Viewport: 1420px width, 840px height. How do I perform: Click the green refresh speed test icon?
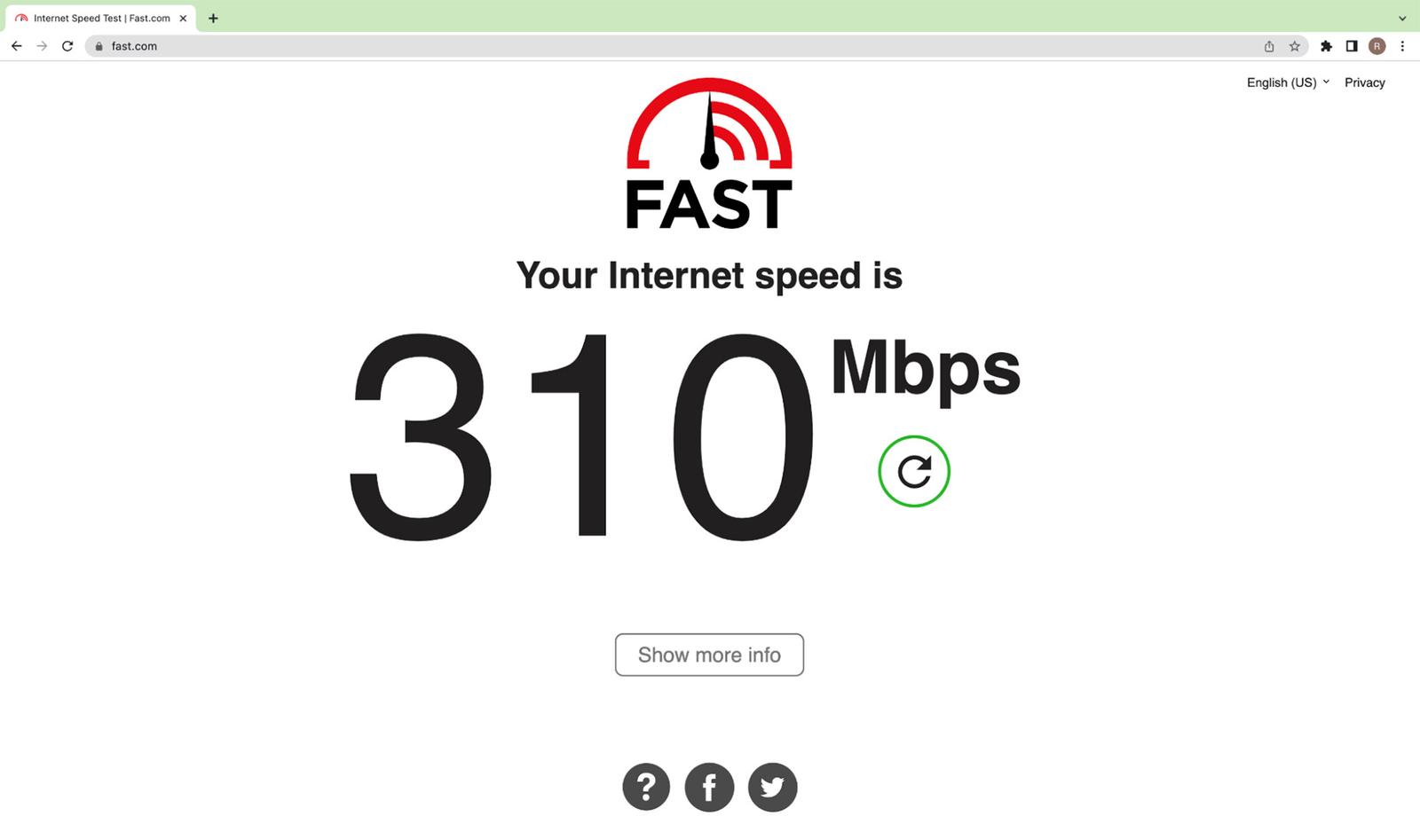[914, 471]
